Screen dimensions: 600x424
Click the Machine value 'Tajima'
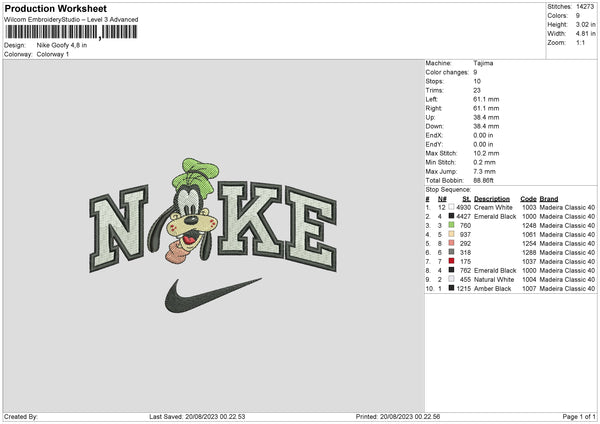(x=483, y=63)
